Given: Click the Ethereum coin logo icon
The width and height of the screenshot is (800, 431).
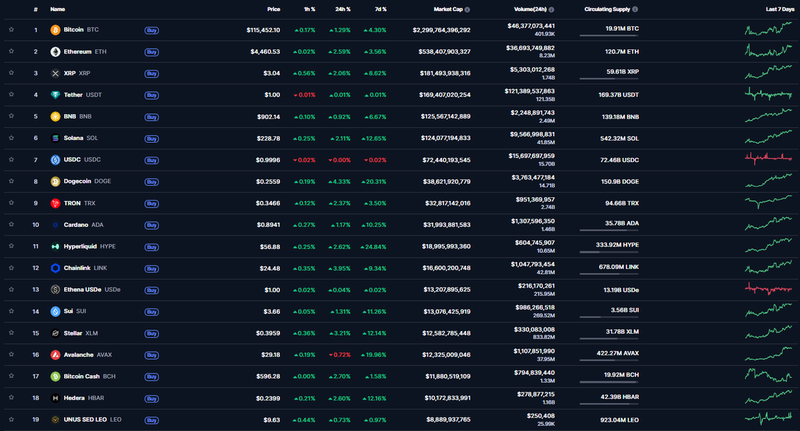Looking at the screenshot, I should tap(55, 52).
